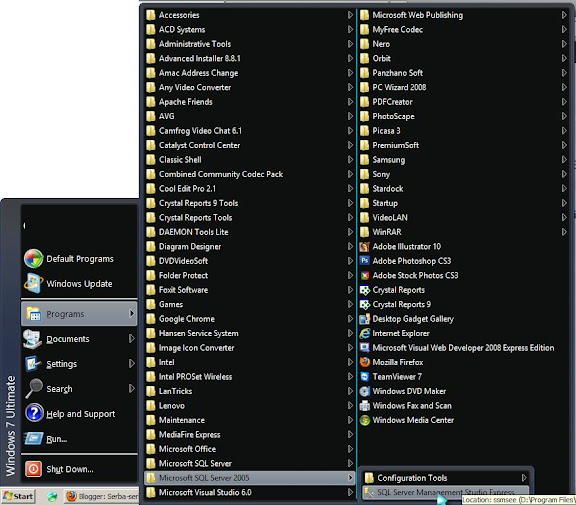Screen dimensions: 576x505
Task: Click the Internet Explorer quick launch icon in taskbar
Action: pyautogui.click(x=52, y=497)
